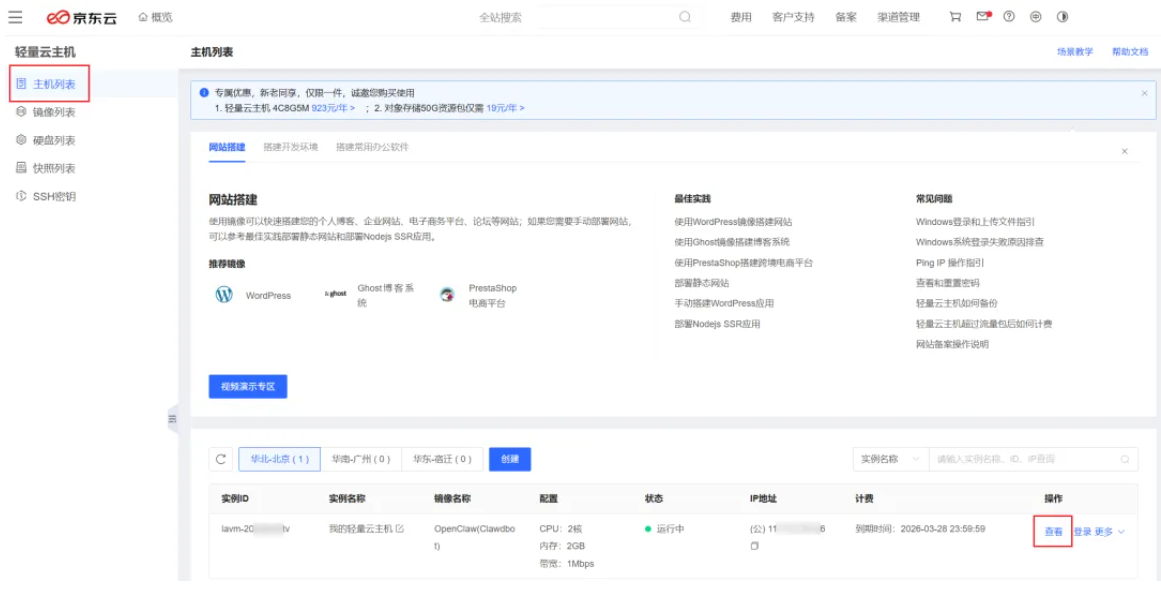Image resolution: width=1161 pixels, height=615 pixels.
Task: Refresh the instance list
Action: click(x=221, y=459)
